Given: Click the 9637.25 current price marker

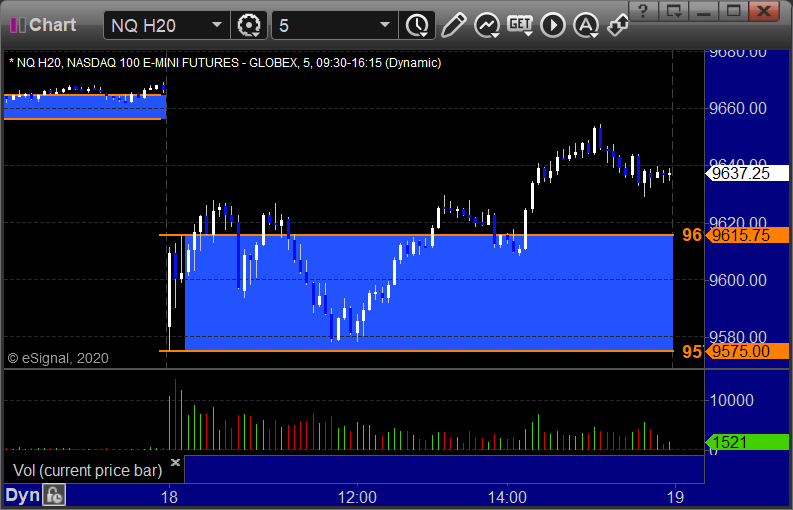Looking at the screenshot, I should click(x=747, y=174).
